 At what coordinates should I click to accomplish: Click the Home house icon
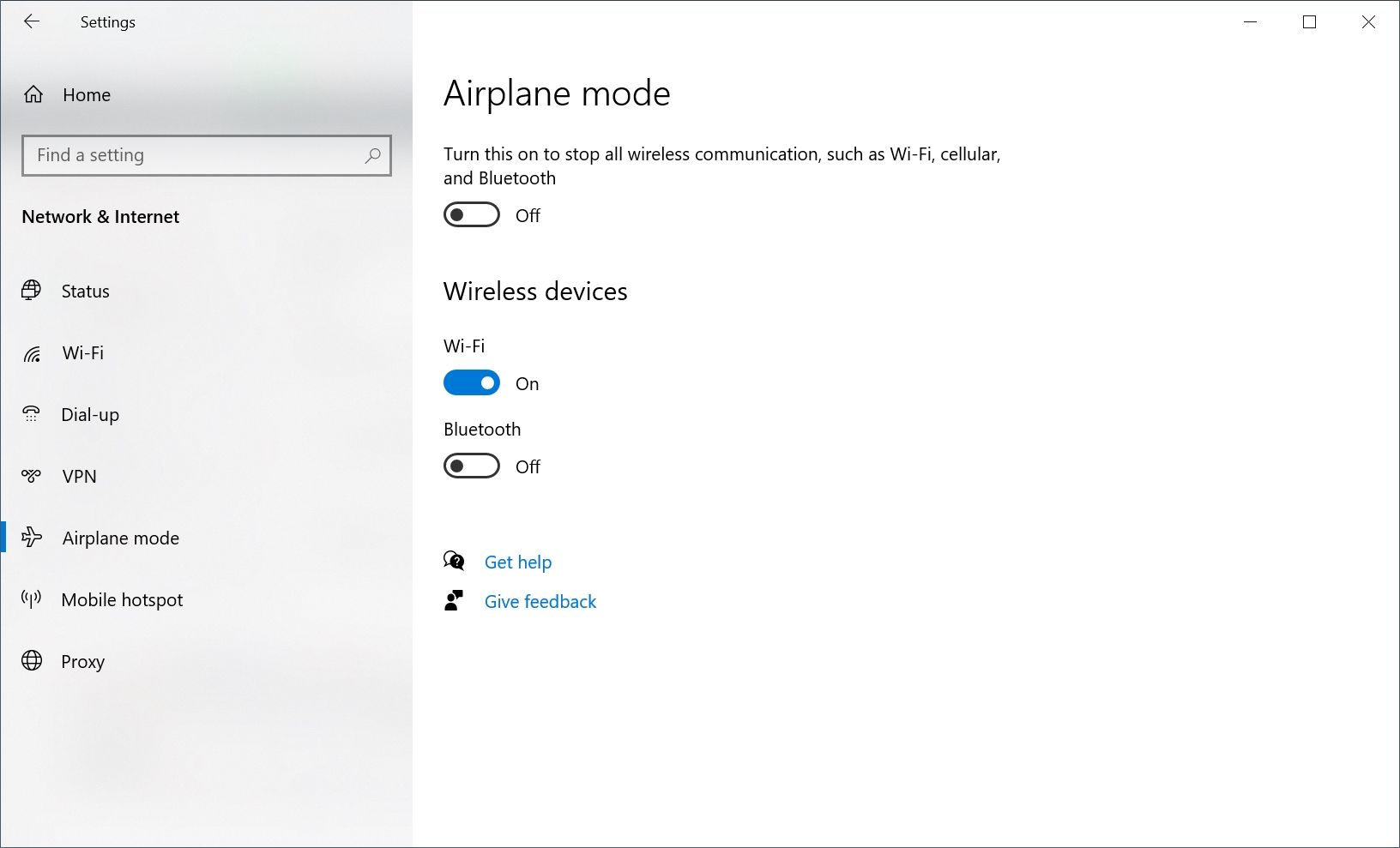[x=33, y=94]
